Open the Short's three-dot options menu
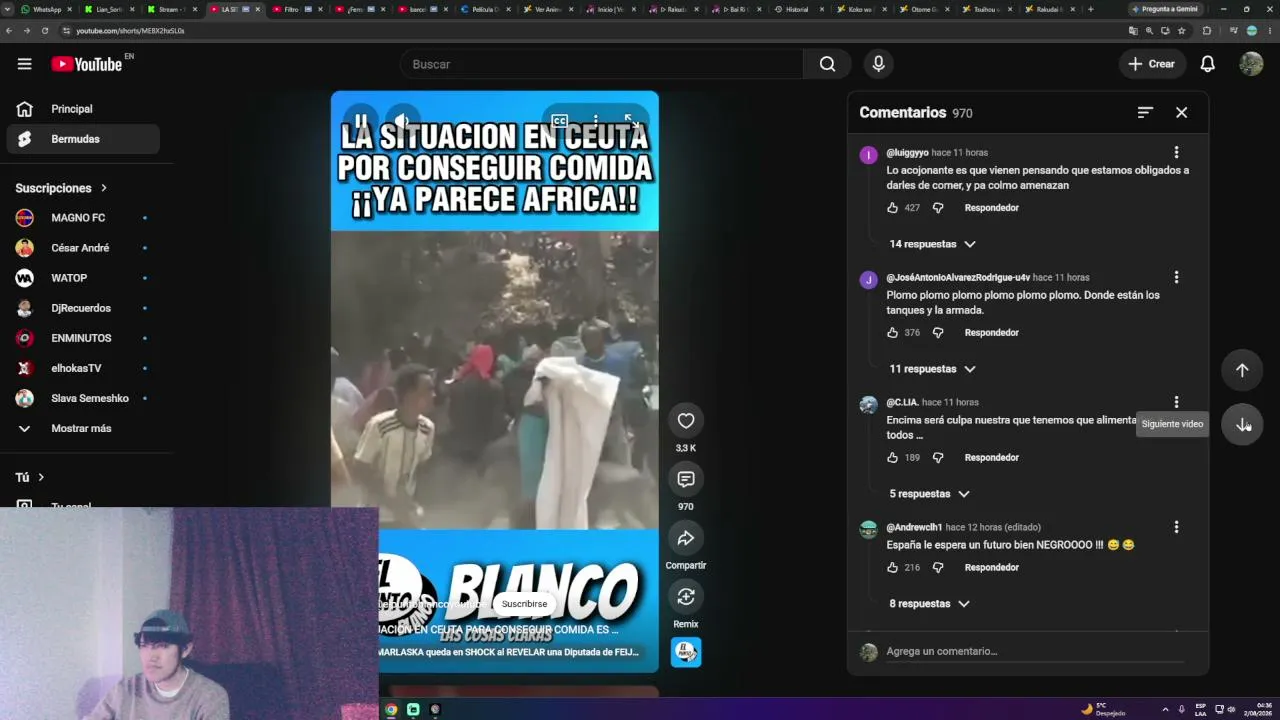The height and width of the screenshot is (720, 1280). tap(596, 121)
